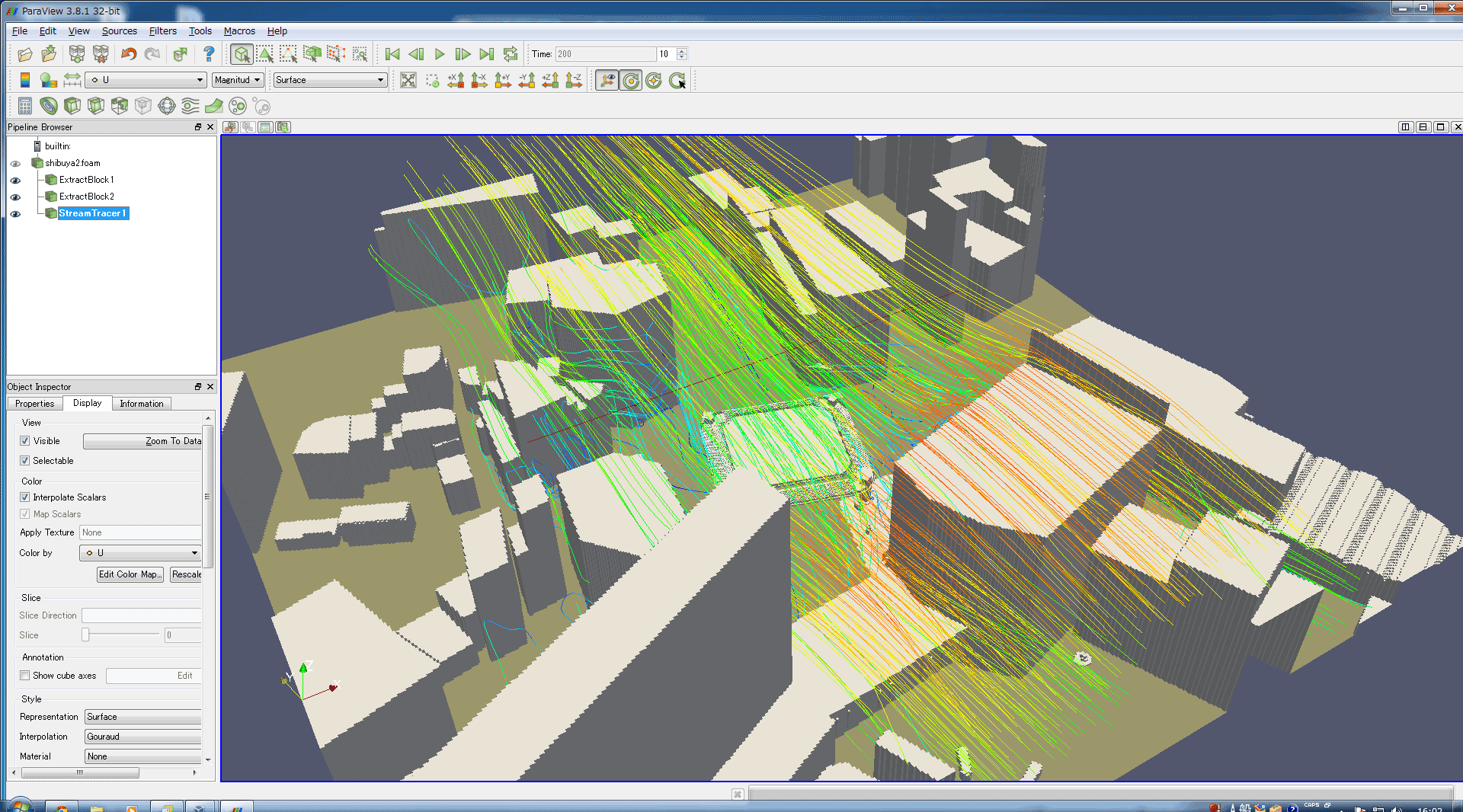Open the Surface representation dropdown in toolbar
The height and width of the screenshot is (812, 1463).
(x=330, y=80)
